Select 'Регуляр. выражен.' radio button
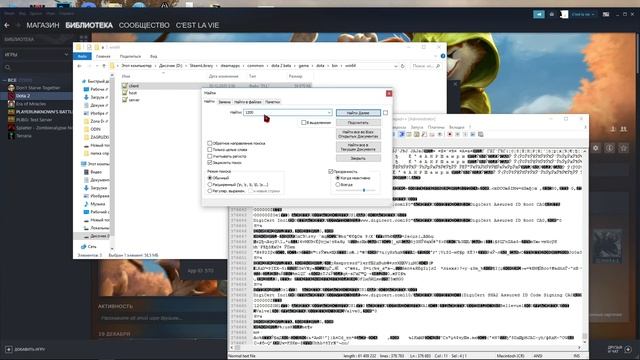640x360 pixels. click(210, 191)
